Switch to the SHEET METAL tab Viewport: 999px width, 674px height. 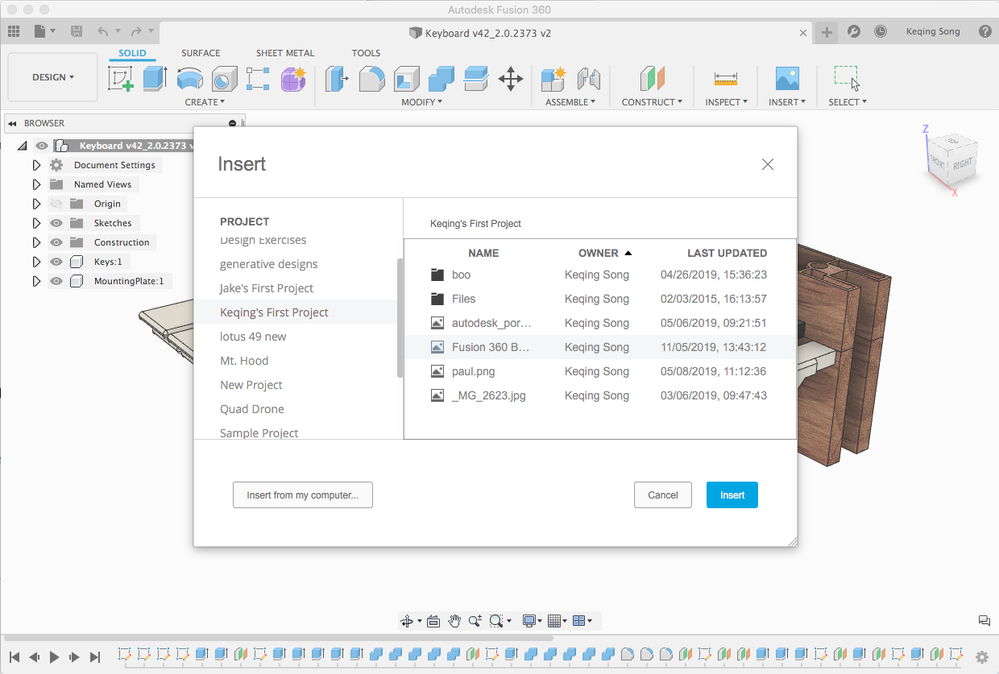tap(285, 53)
